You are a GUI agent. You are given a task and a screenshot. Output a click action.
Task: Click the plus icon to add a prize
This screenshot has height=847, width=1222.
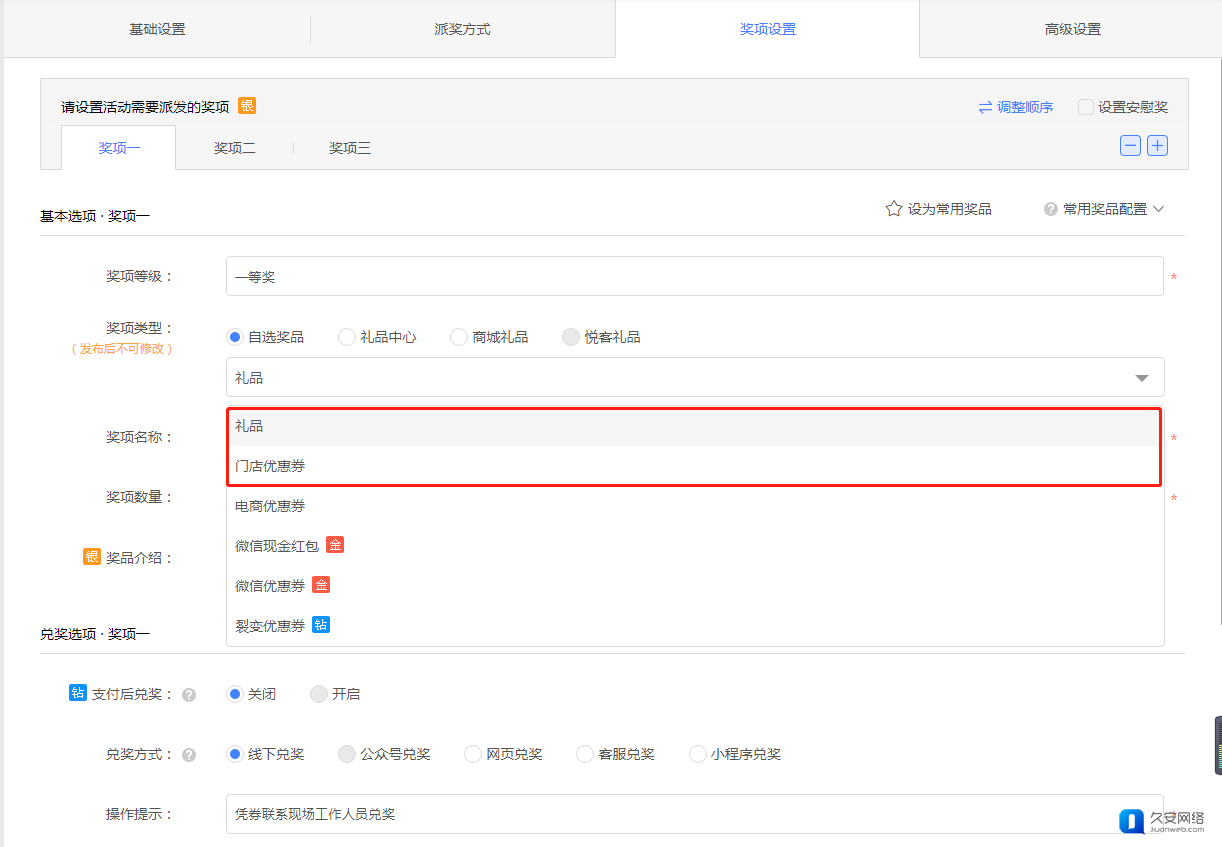[1157, 146]
